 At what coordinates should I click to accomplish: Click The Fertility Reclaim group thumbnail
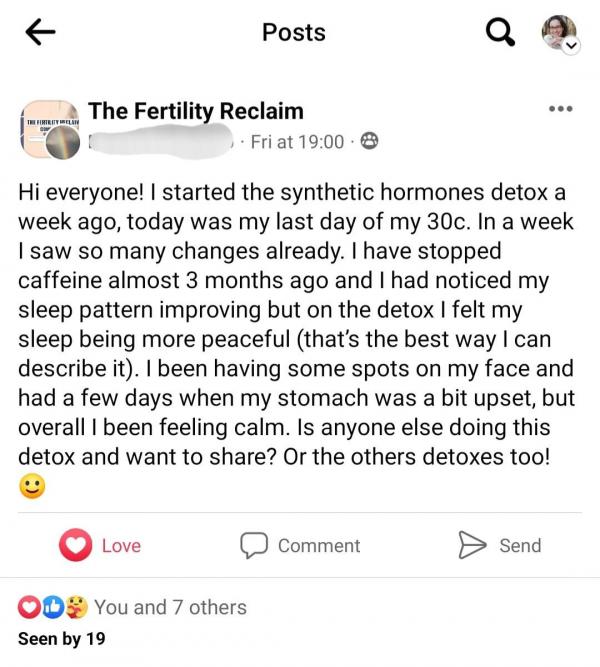[50, 130]
